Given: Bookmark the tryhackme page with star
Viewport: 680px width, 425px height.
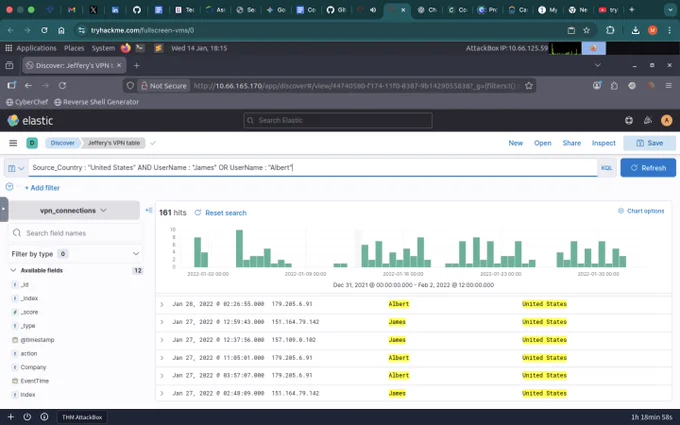Looking at the screenshot, I should (586, 30).
